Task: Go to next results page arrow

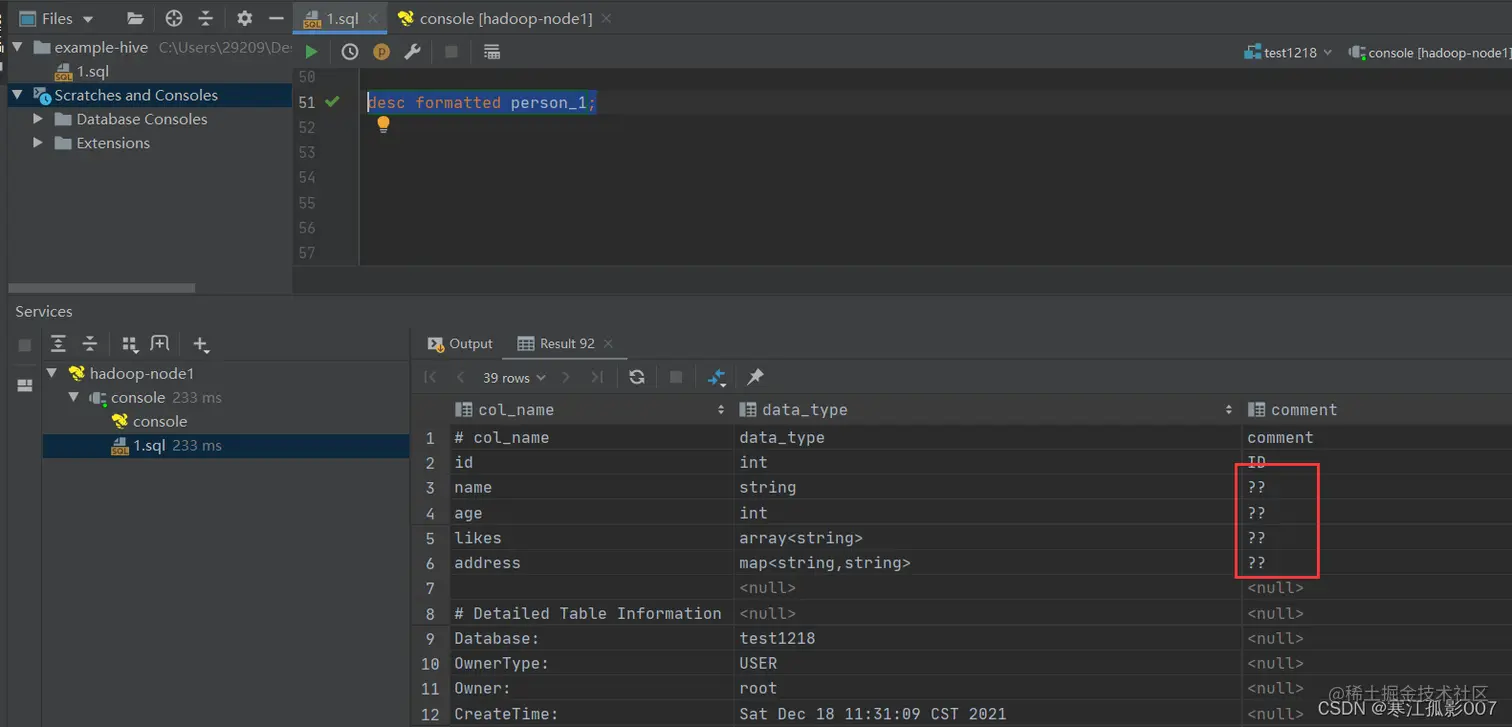Action: (566, 377)
